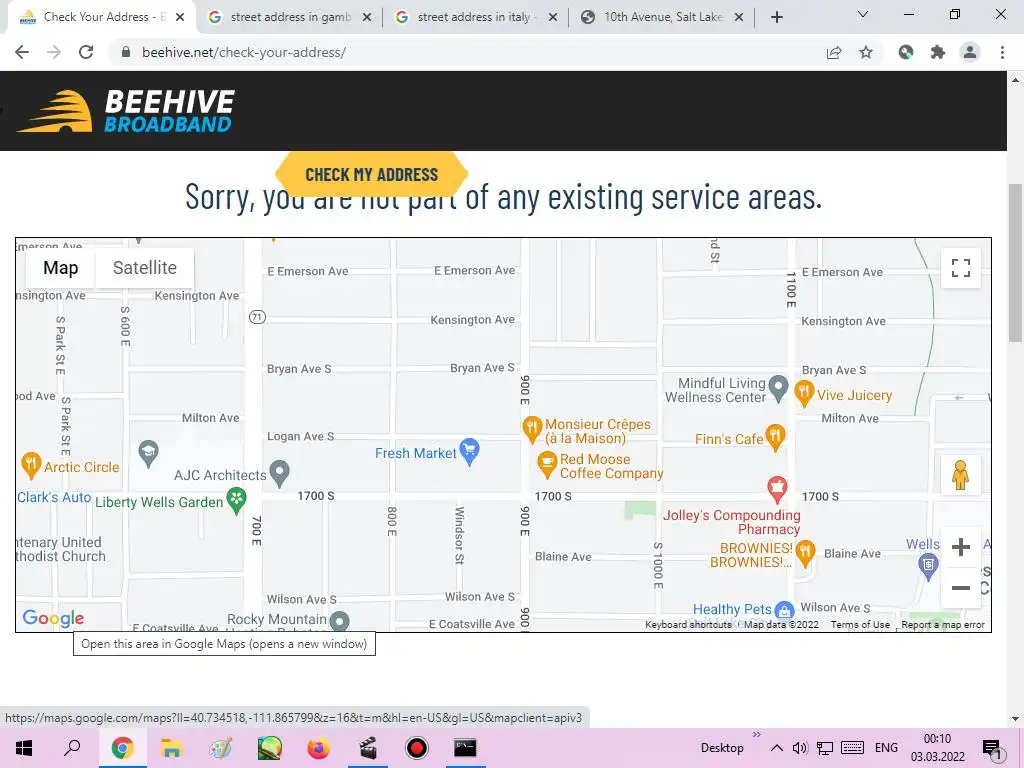Toggle fullscreen map view
Viewport: 1024px width, 768px height.
click(x=961, y=268)
